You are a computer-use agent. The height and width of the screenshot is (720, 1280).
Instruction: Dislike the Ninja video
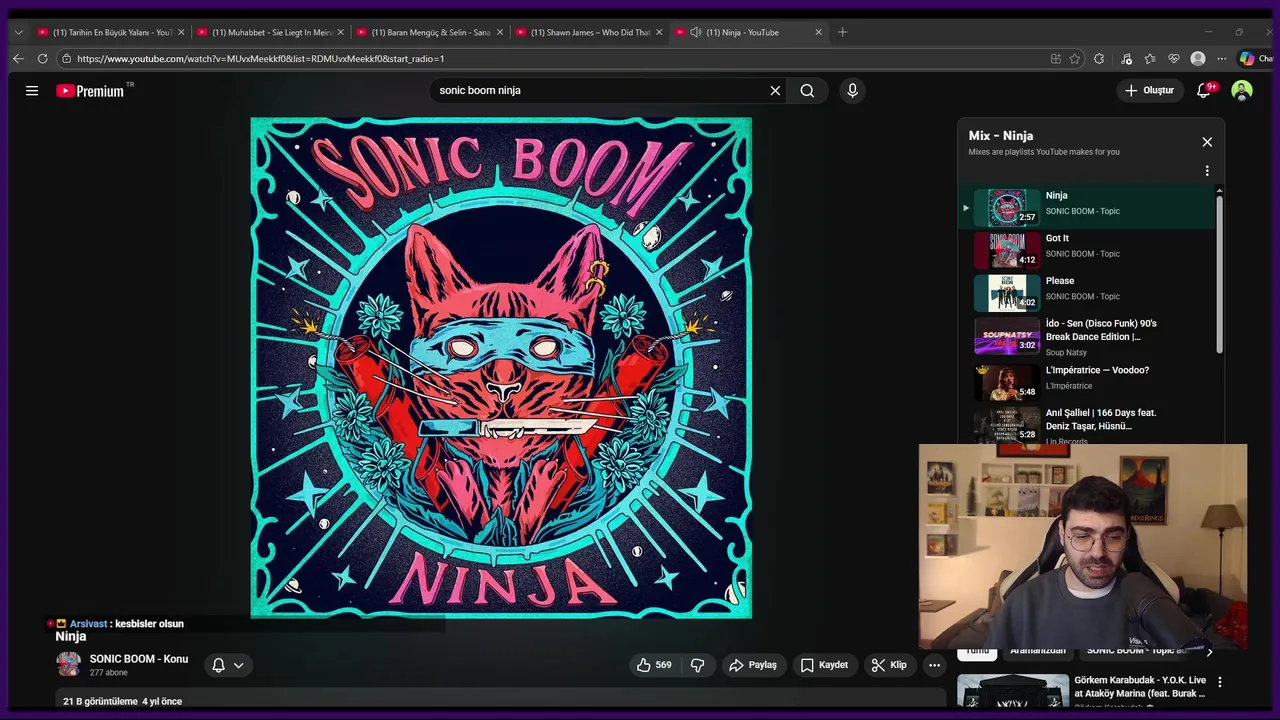point(698,665)
